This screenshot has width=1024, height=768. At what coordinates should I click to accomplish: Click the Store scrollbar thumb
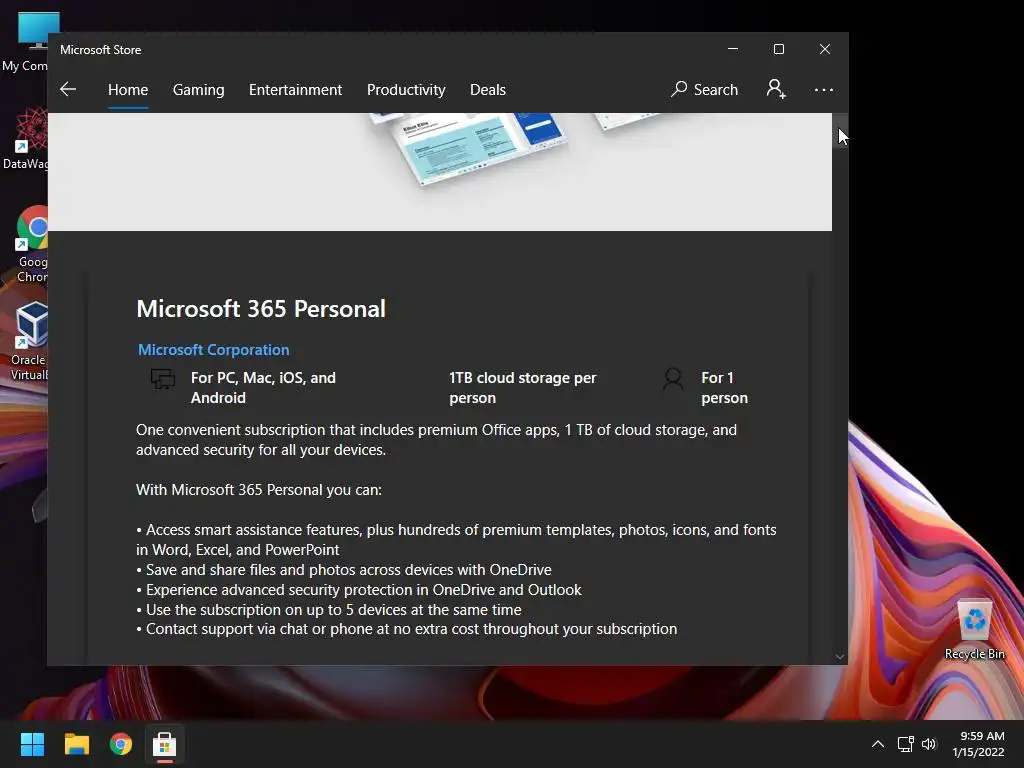(x=840, y=131)
